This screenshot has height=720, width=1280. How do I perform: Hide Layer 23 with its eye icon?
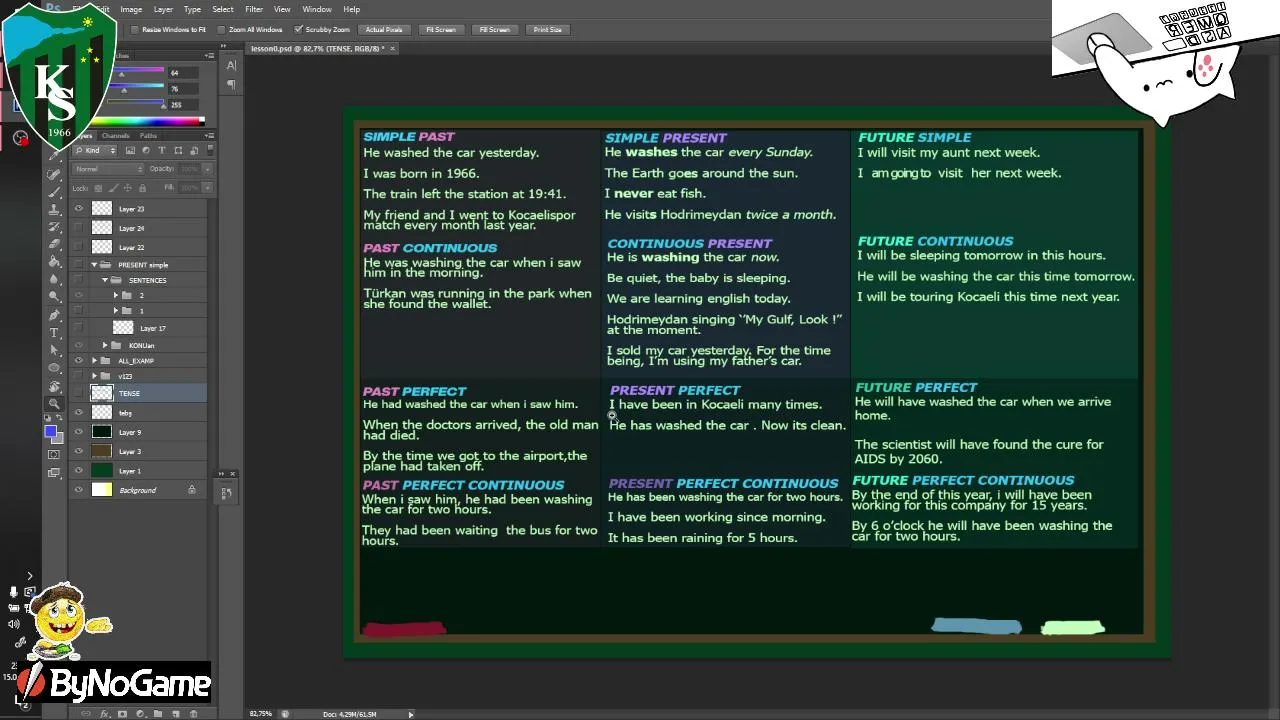pos(79,209)
